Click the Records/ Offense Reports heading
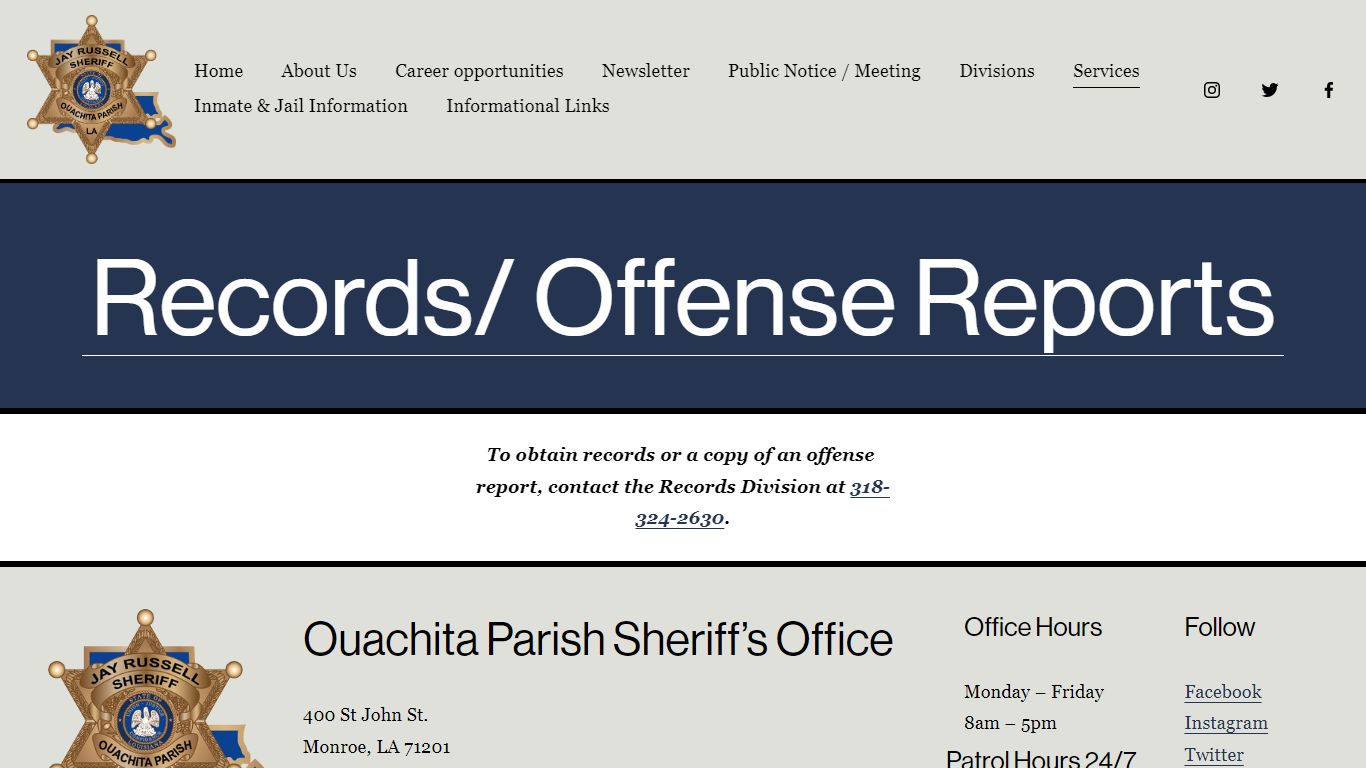 click(x=683, y=298)
